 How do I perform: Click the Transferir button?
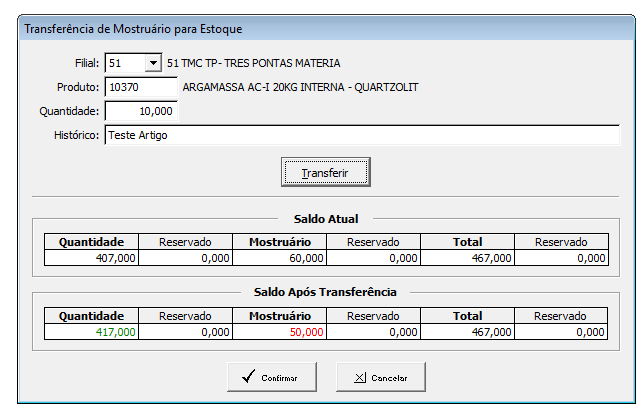click(326, 172)
